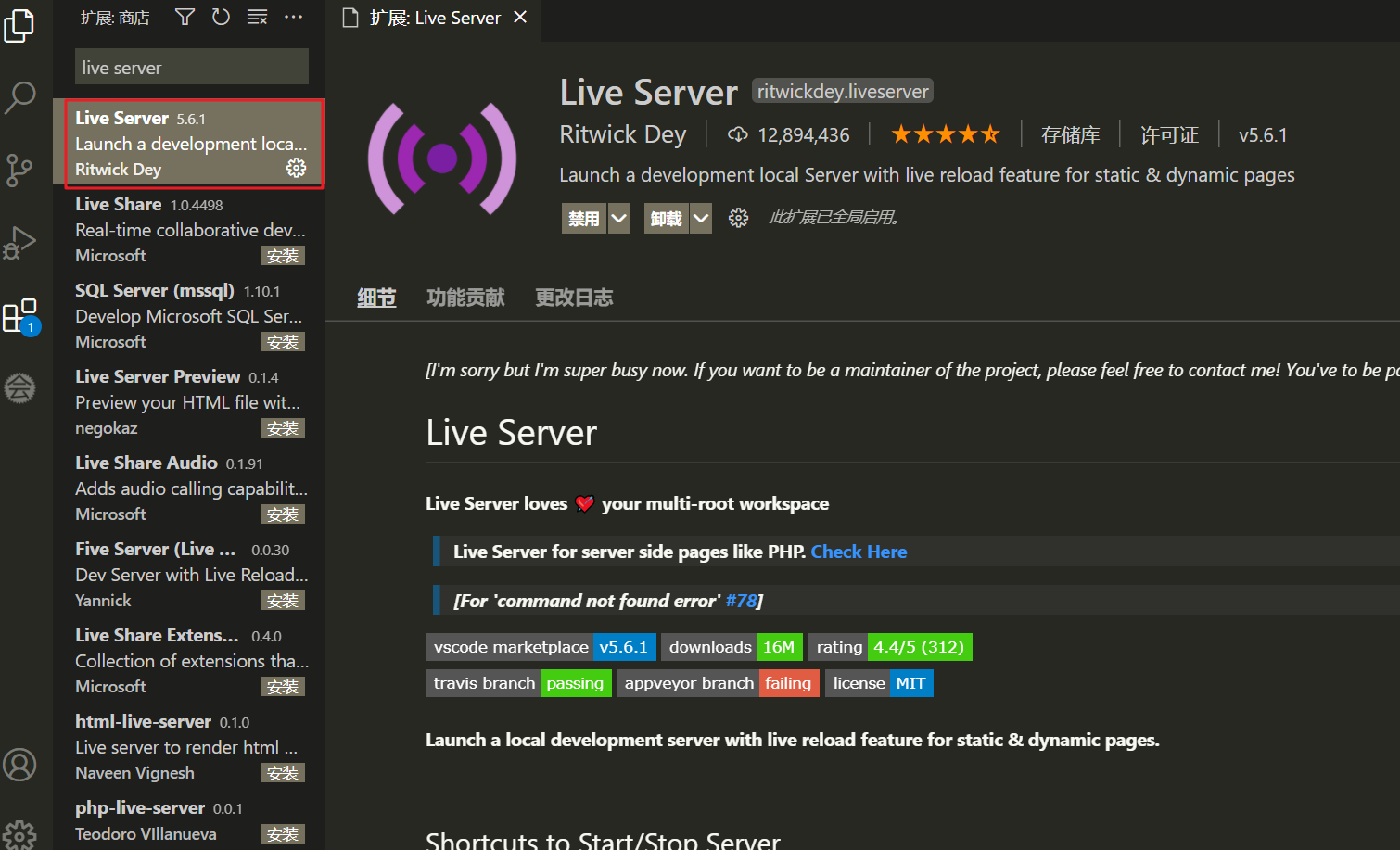Click the travis branch passing badge
1400x850 pixels.
[518, 683]
